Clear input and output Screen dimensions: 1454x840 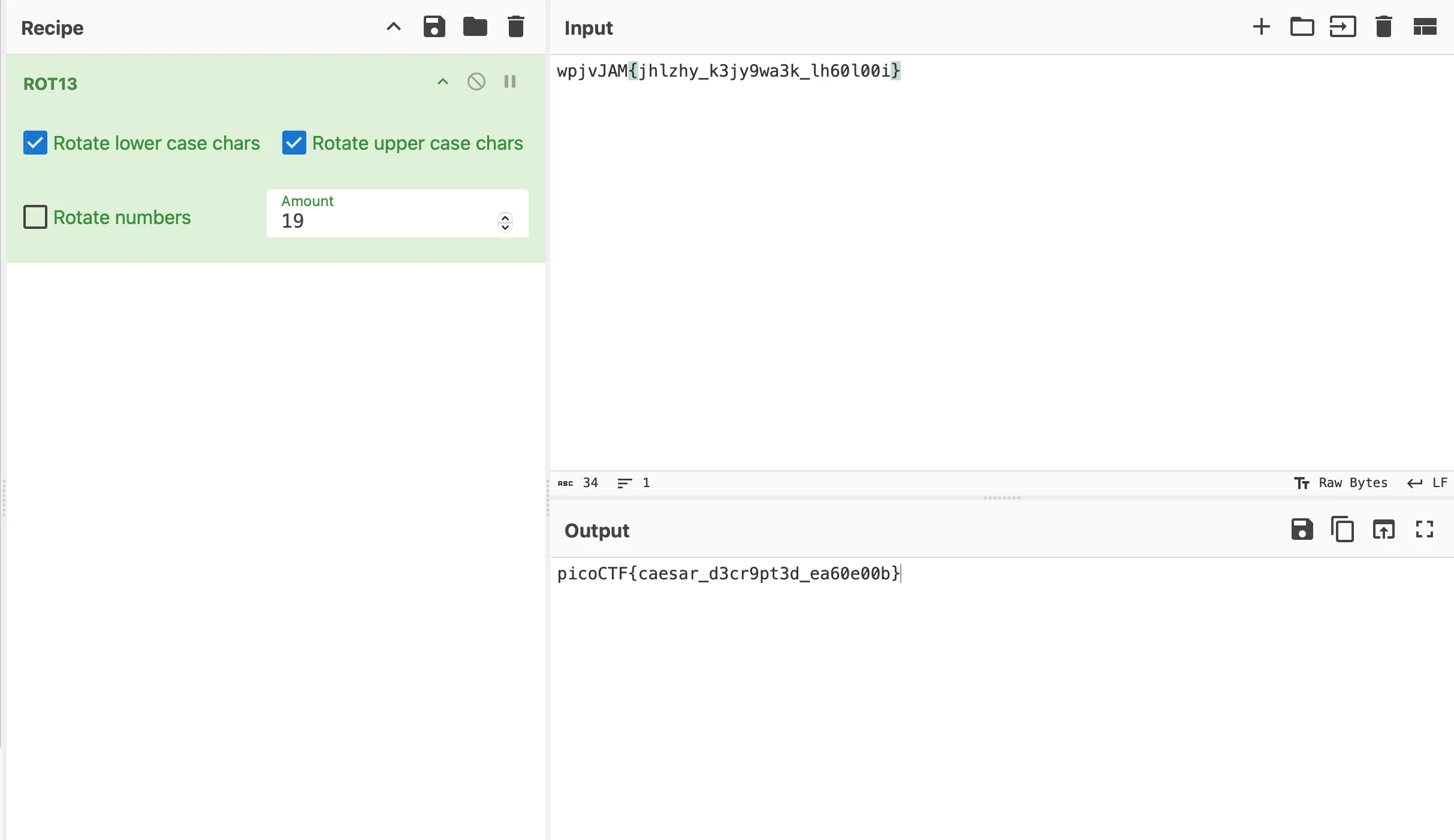(x=1383, y=27)
